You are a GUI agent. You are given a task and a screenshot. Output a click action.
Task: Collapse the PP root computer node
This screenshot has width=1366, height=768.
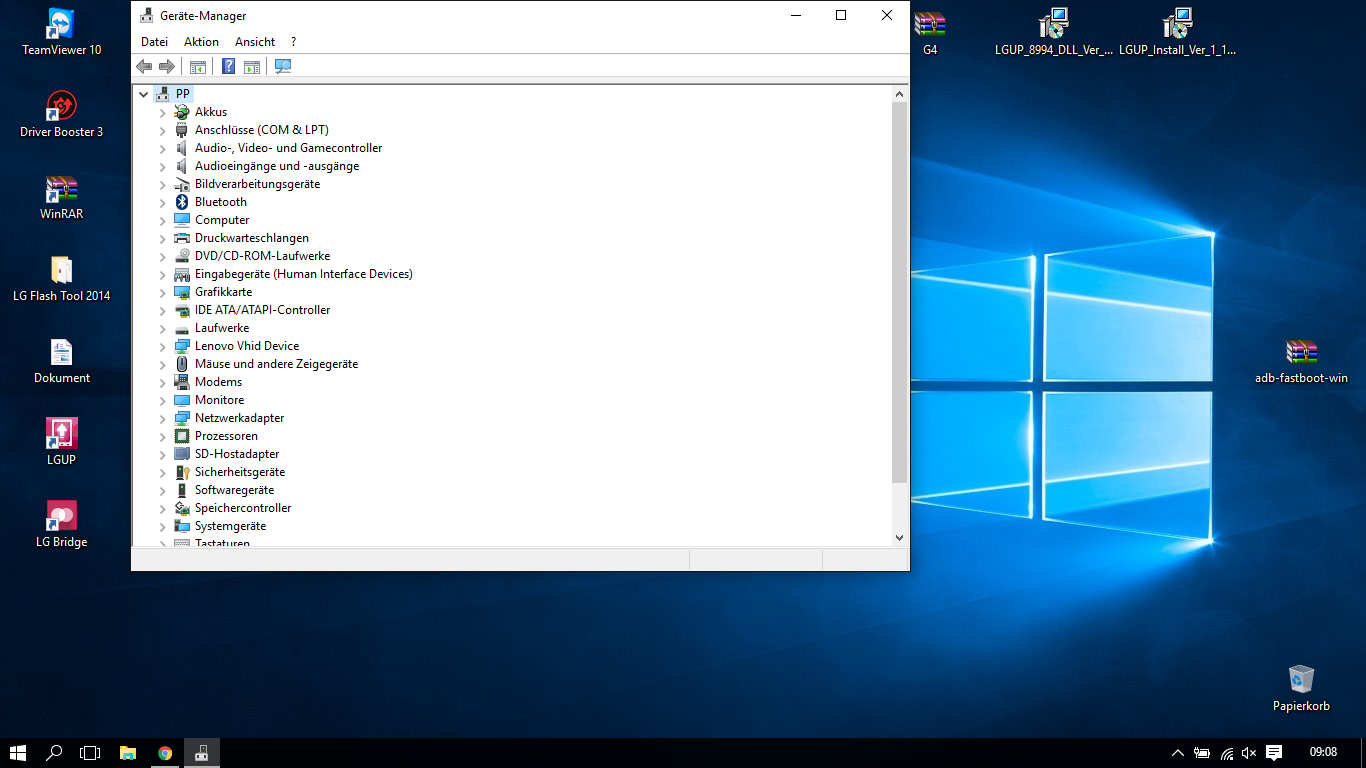point(144,94)
